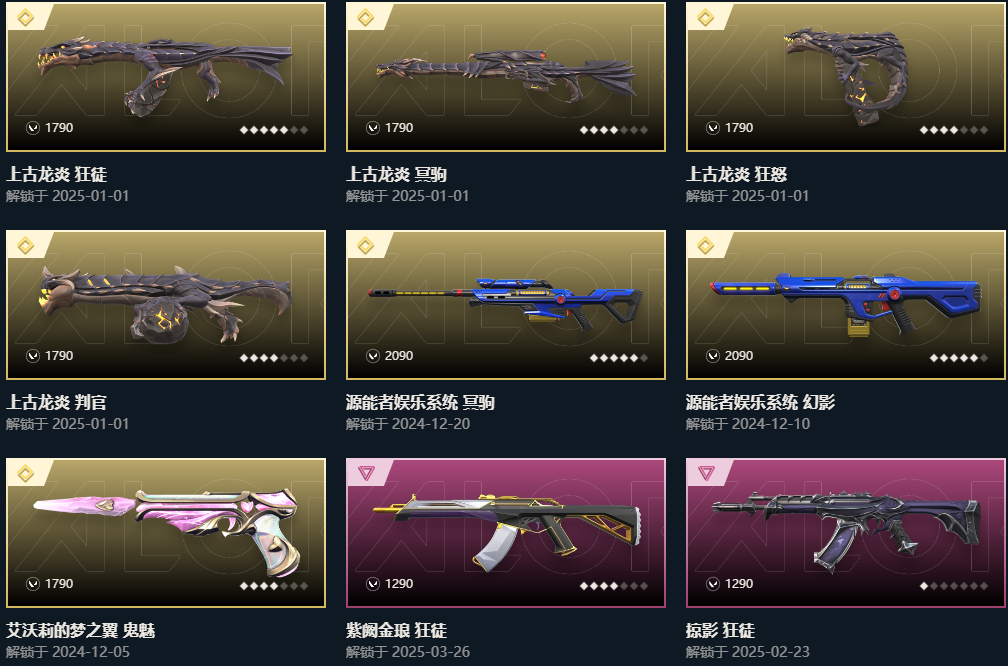1008x666 pixels.
Task: Click the gold tier badge on 上古龙炎 冥驹 card
Action: tap(365, 17)
